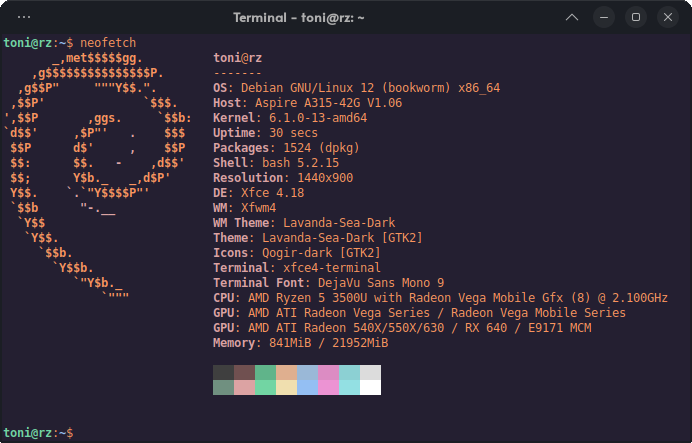The height and width of the screenshot is (443, 692).
Task: Click the top-row pink/magenta color block
Action: coord(329,372)
